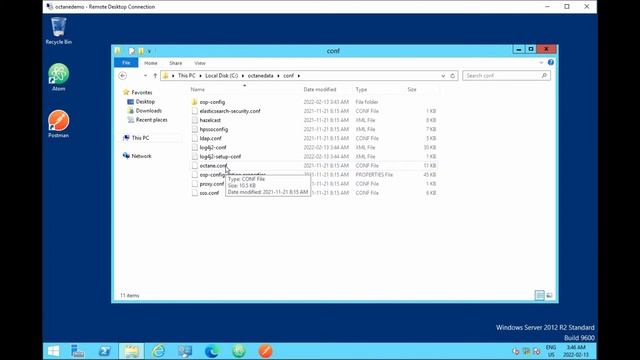Screen dimensions: 640x360
Task: Expand the This PC breadcrumb arrow
Action: 200,76
